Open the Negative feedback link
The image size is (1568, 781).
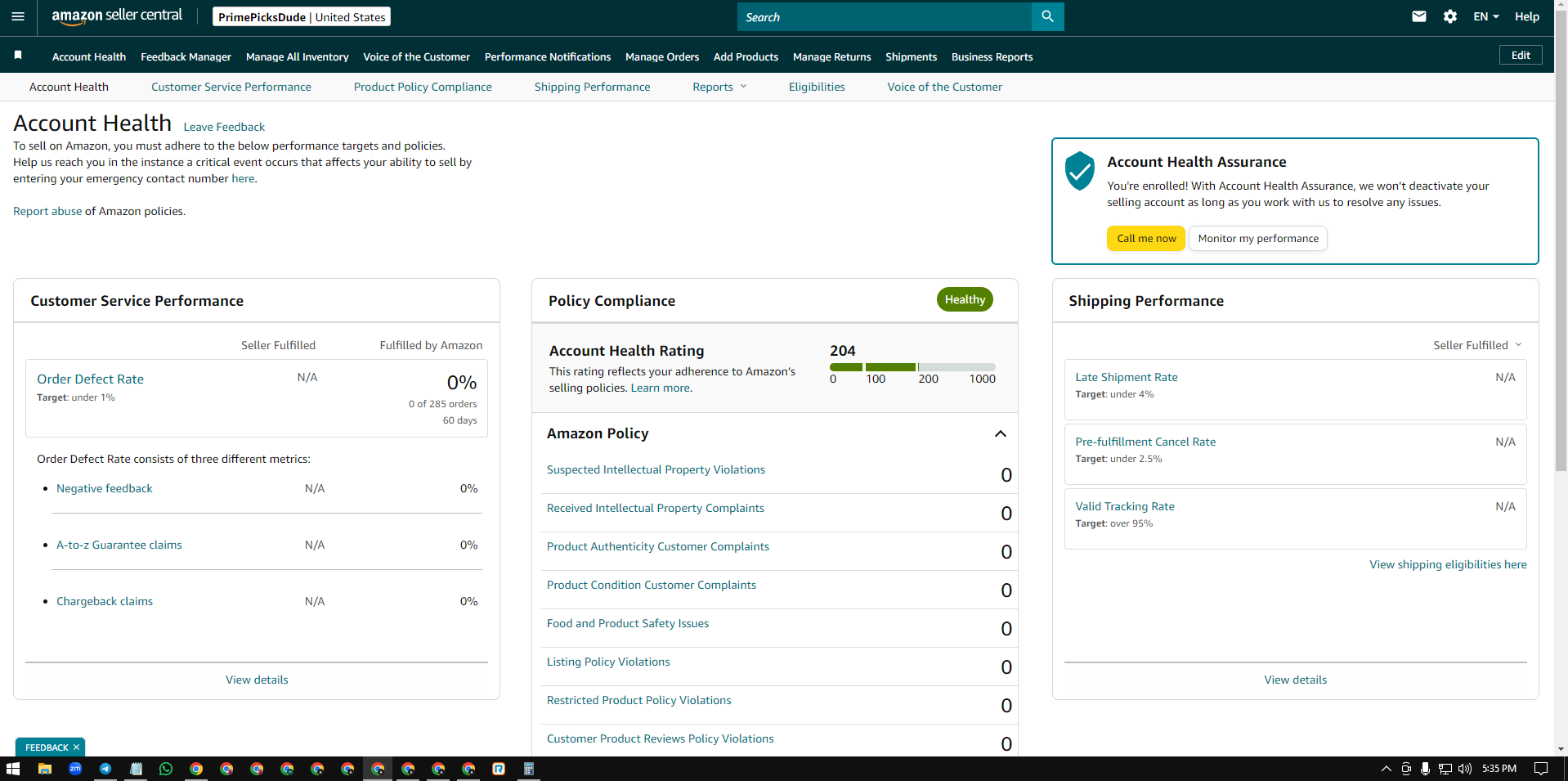point(105,488)
